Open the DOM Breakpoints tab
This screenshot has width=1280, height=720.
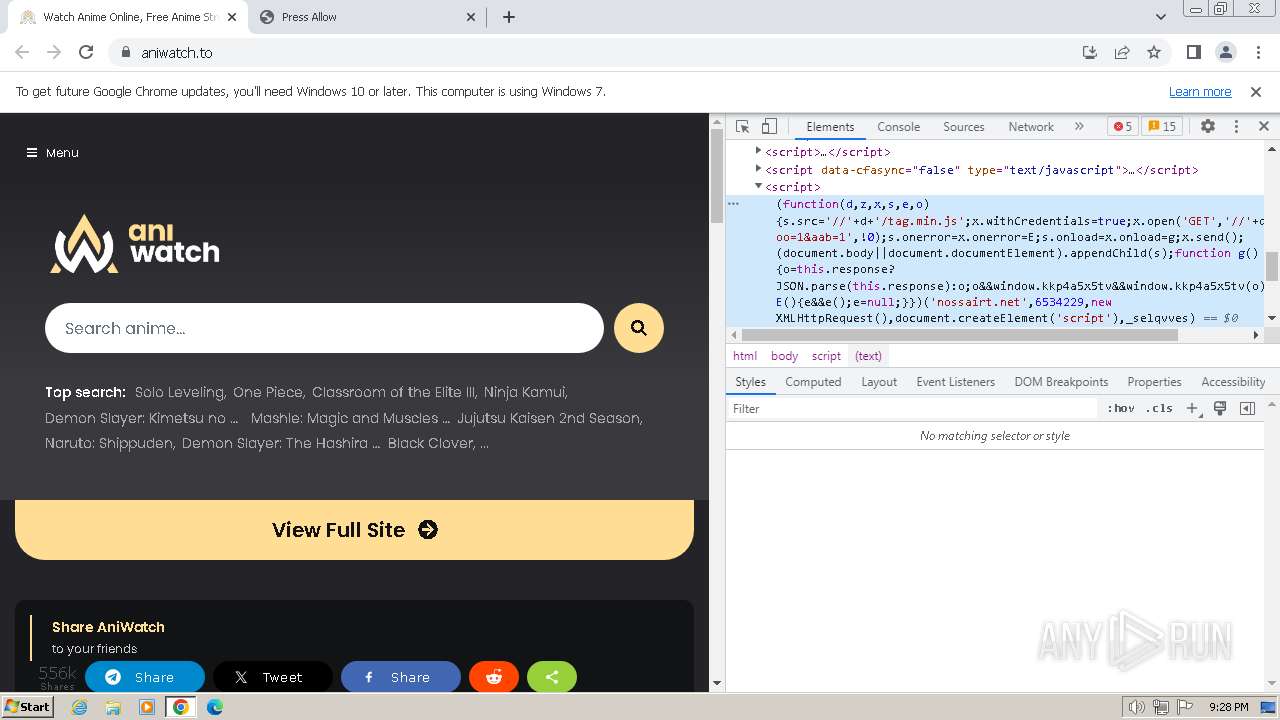1061,382
